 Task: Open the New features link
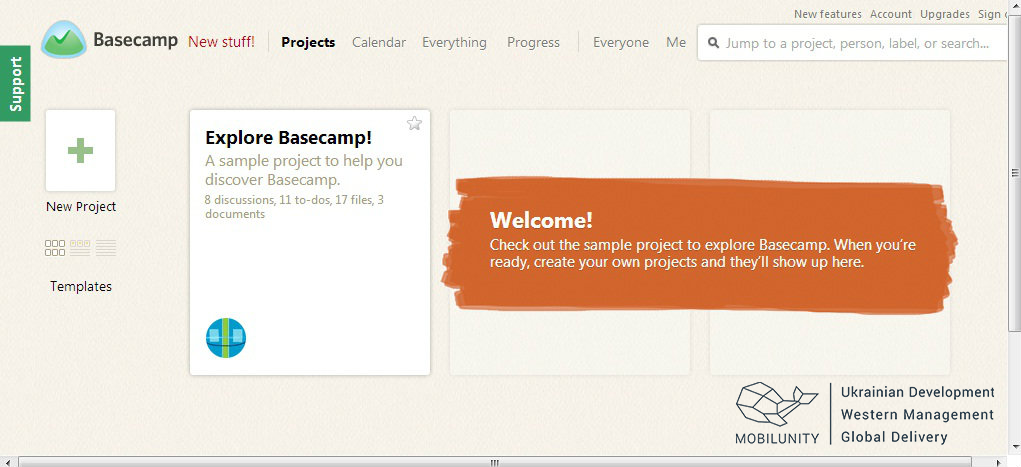click(x=828, y=14)
